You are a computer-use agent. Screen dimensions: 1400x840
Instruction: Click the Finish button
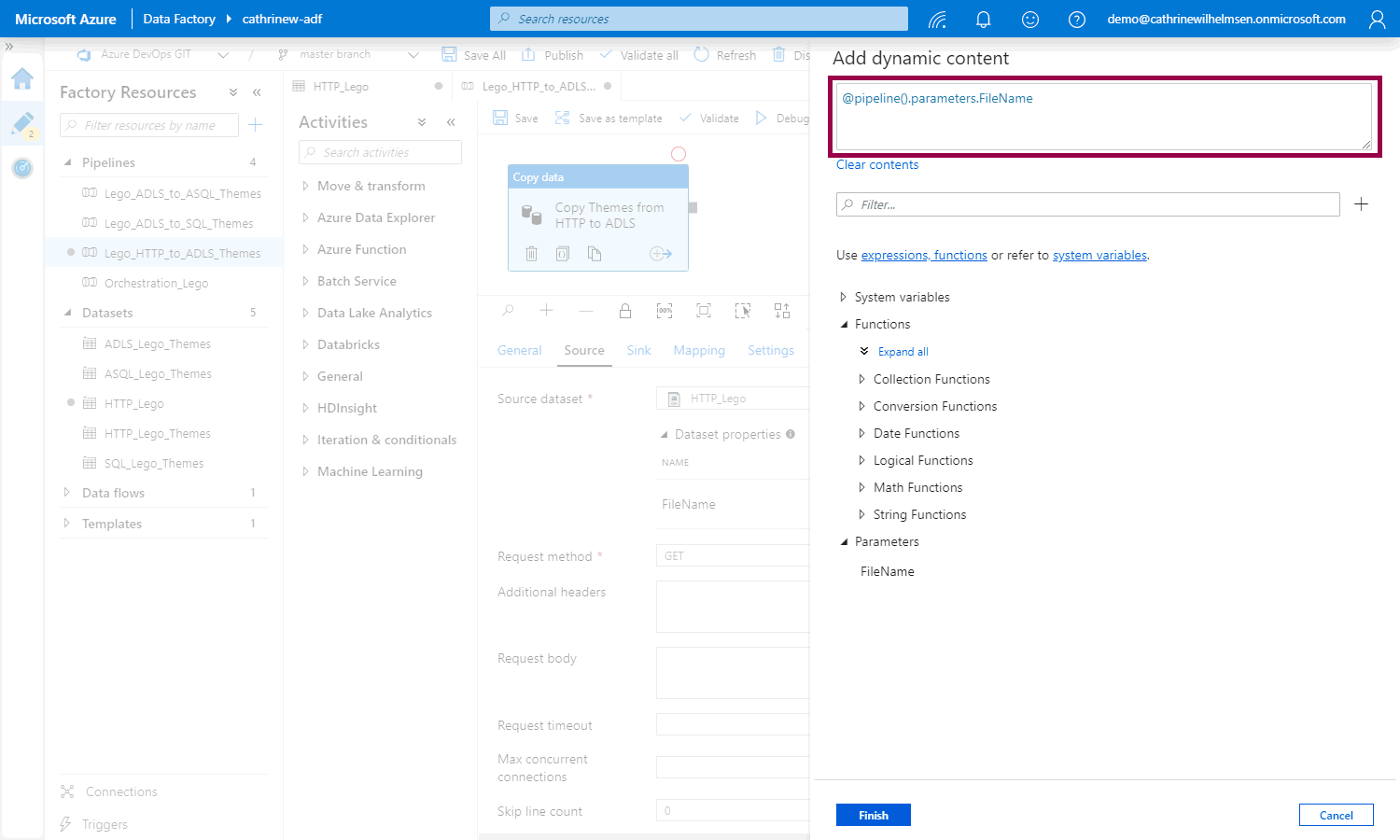873,815
